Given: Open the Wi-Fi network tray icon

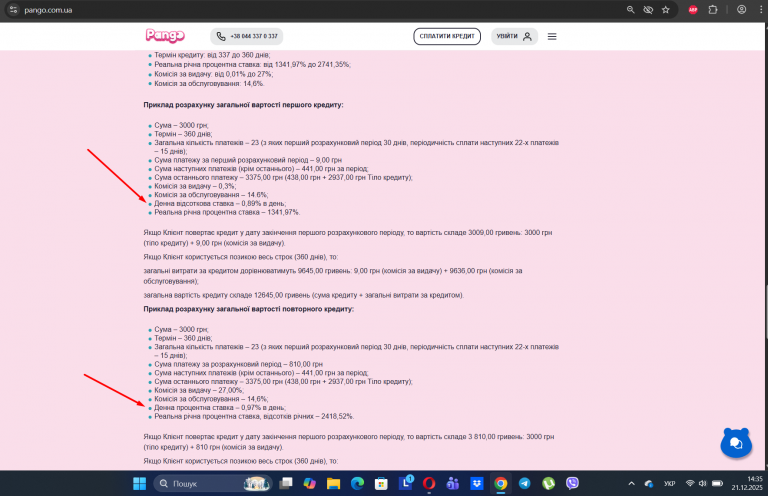Looking at the screenshot, I should 690,483.
